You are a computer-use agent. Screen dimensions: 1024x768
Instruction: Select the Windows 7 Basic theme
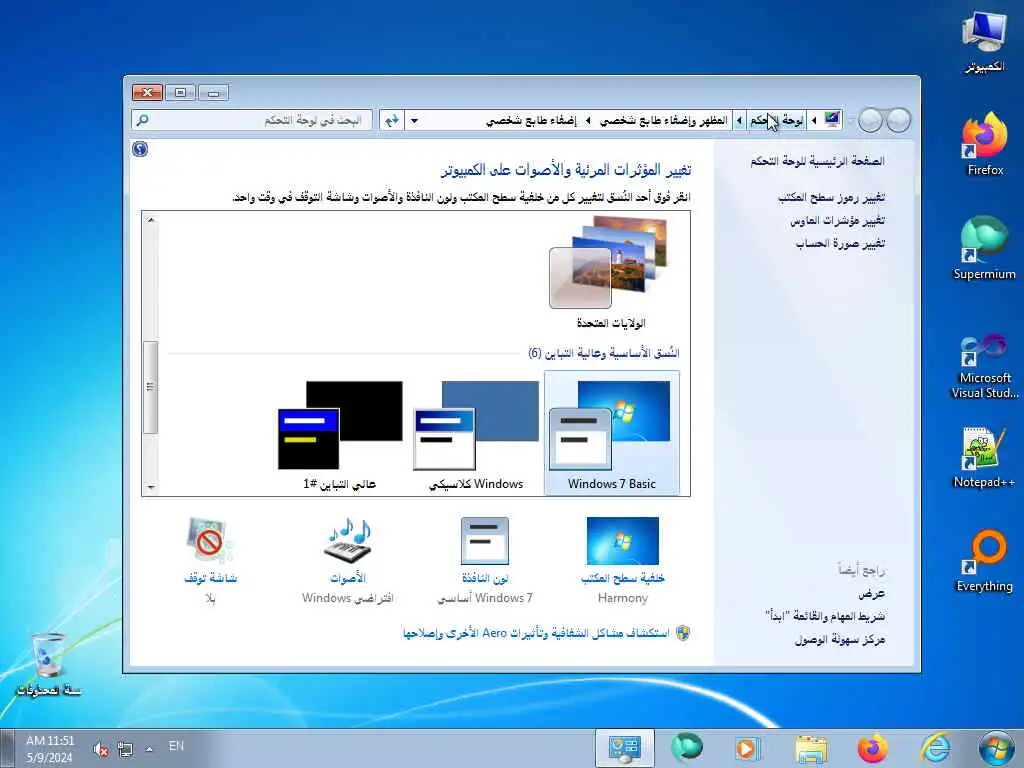coord(611,432)
